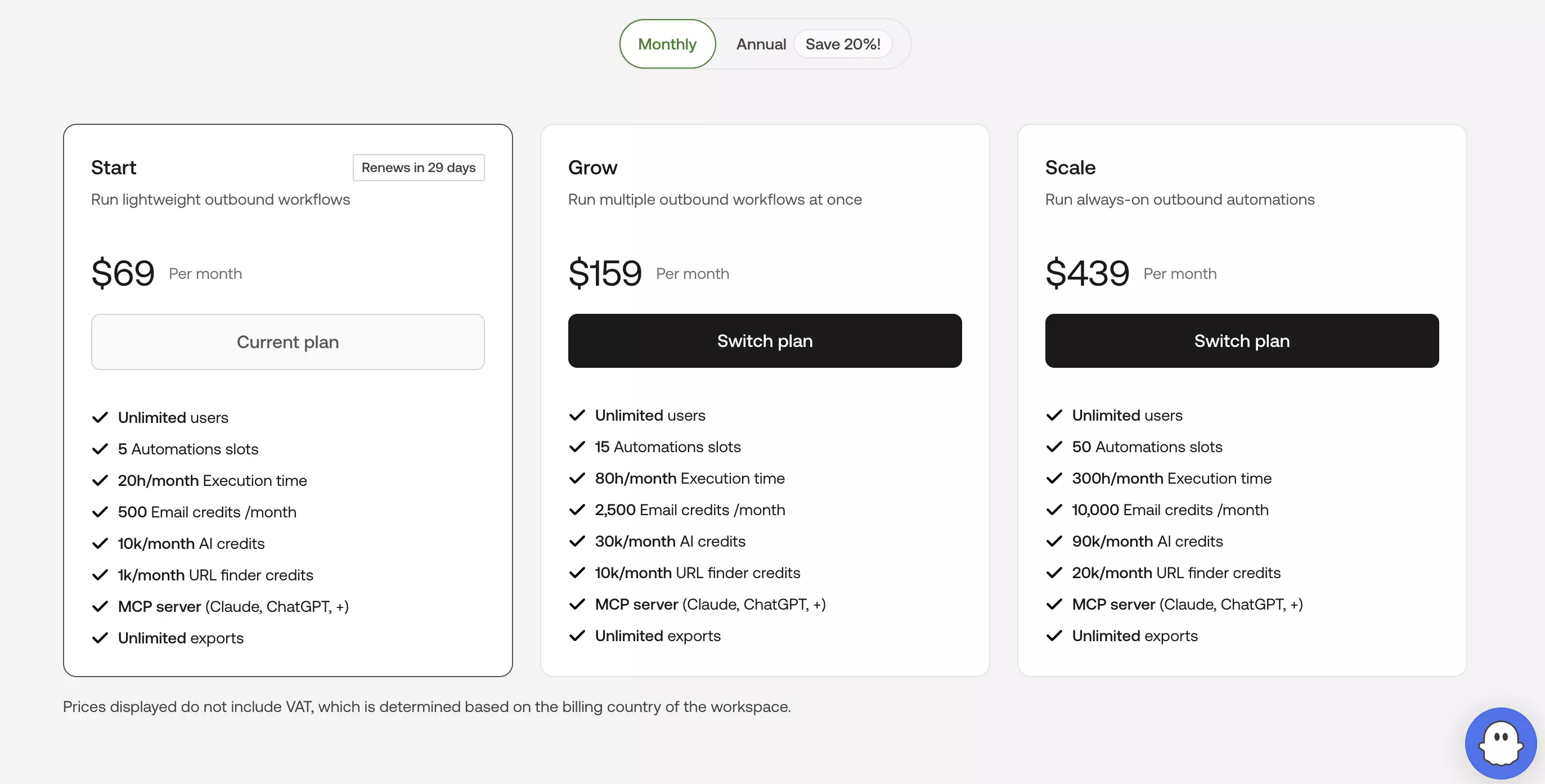
Task: Click the Scale plan title
Action: click(x=1070, y=167)
